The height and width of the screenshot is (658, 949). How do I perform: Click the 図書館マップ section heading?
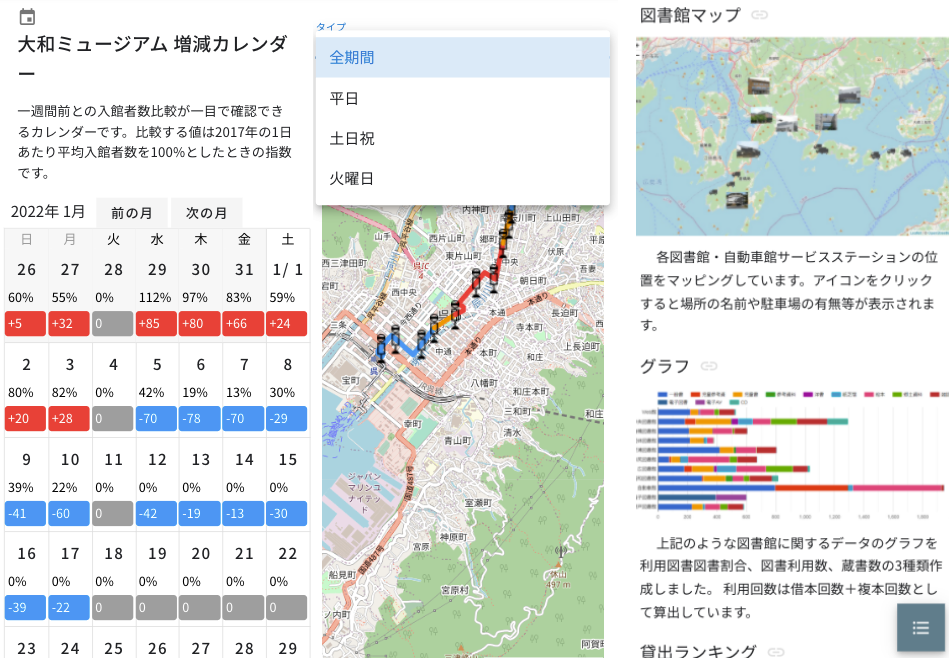[x=690, y=15]
